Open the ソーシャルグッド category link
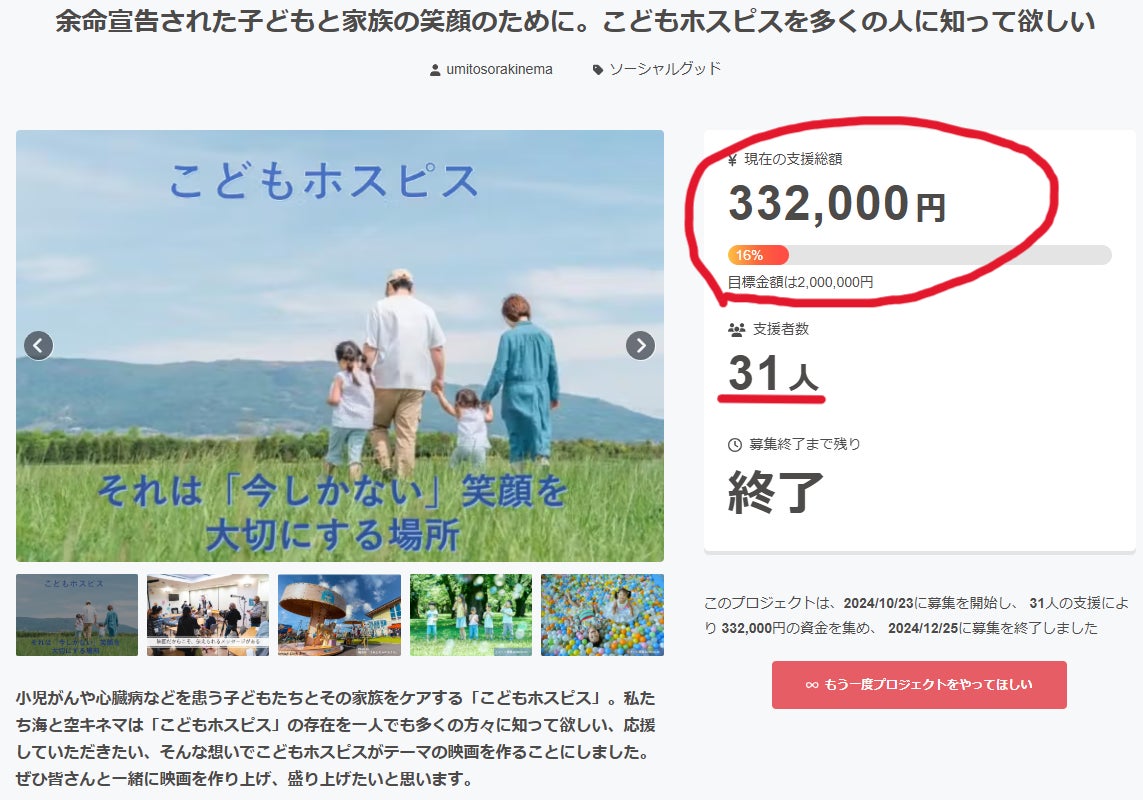Image resolution: width=1143 pixels, height=800 pixels. pyautogui.click(x=665, y=69)
